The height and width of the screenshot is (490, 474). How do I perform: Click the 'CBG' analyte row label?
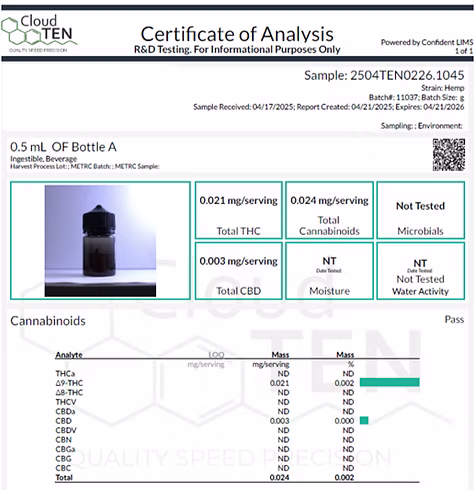[x=63, y=459]
